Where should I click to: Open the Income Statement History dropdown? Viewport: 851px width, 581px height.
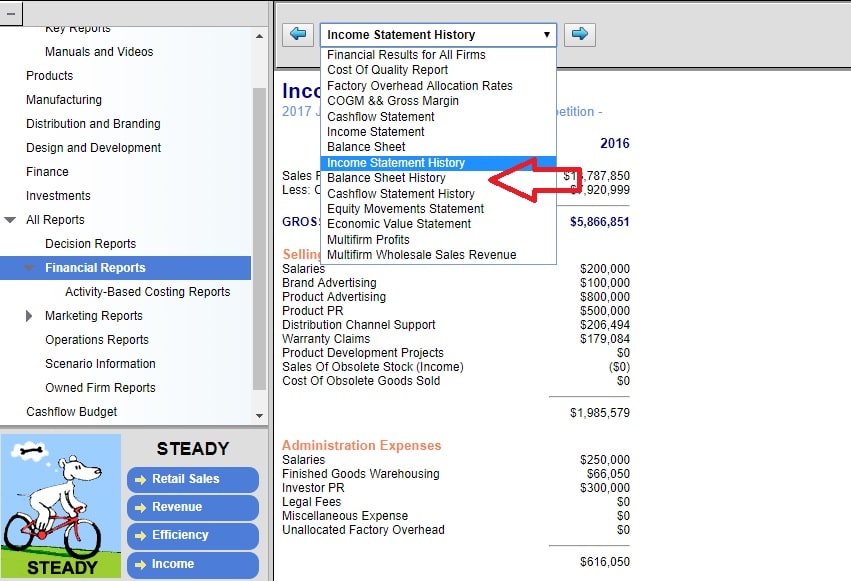[438, 34]
